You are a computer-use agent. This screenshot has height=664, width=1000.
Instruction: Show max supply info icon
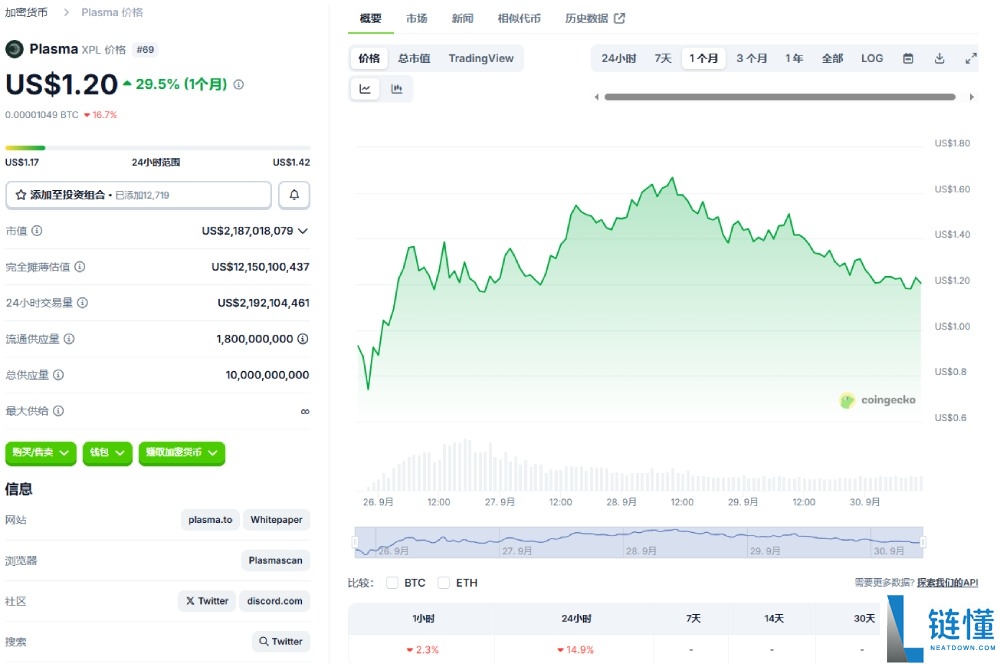(x=58, y=411)
